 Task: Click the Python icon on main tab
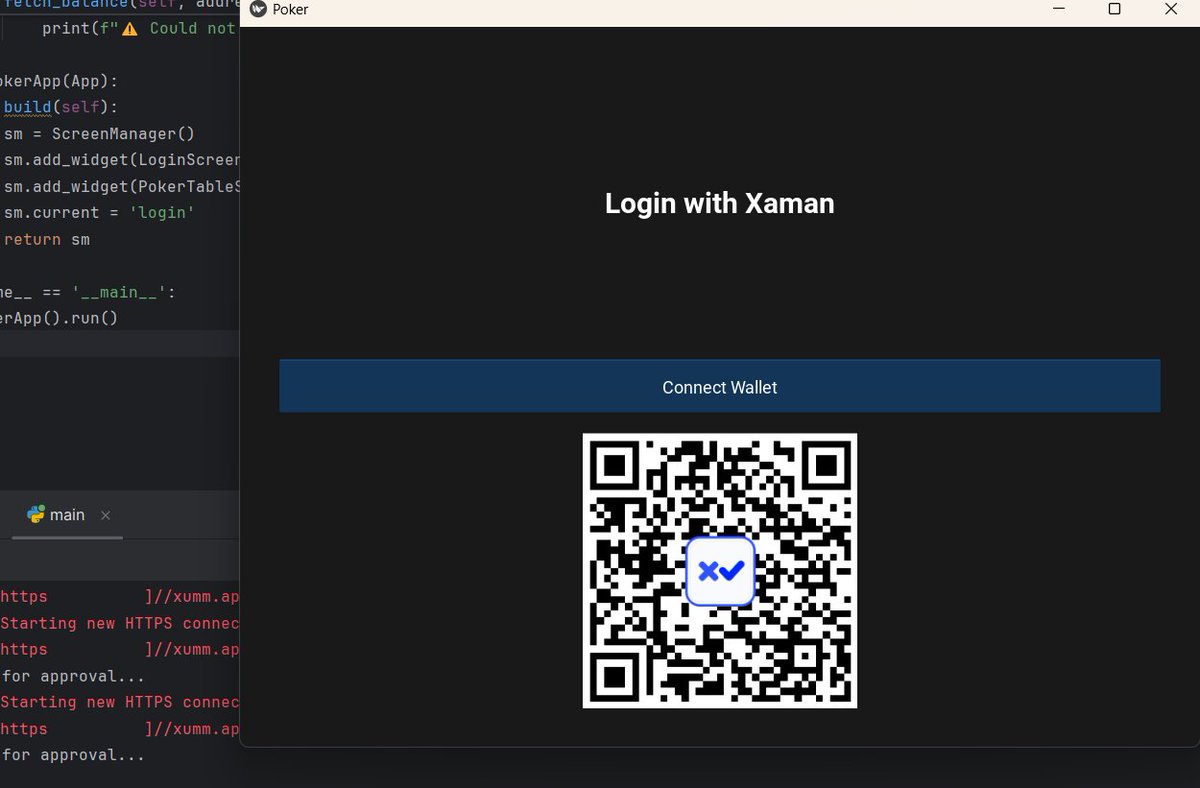pos(36,515)
